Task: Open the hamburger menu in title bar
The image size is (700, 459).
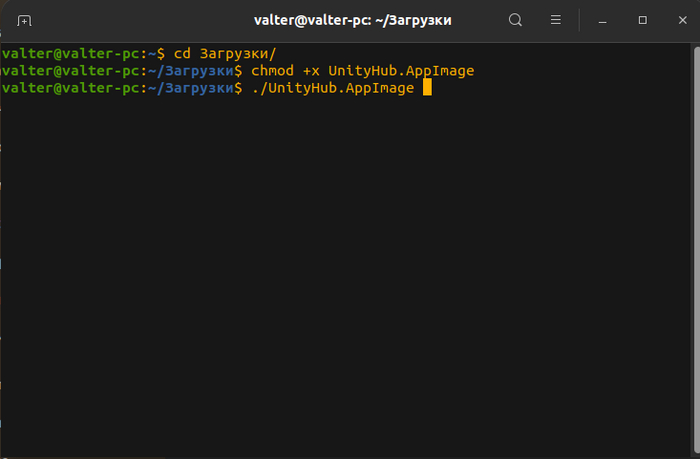Action: point(556,20)
